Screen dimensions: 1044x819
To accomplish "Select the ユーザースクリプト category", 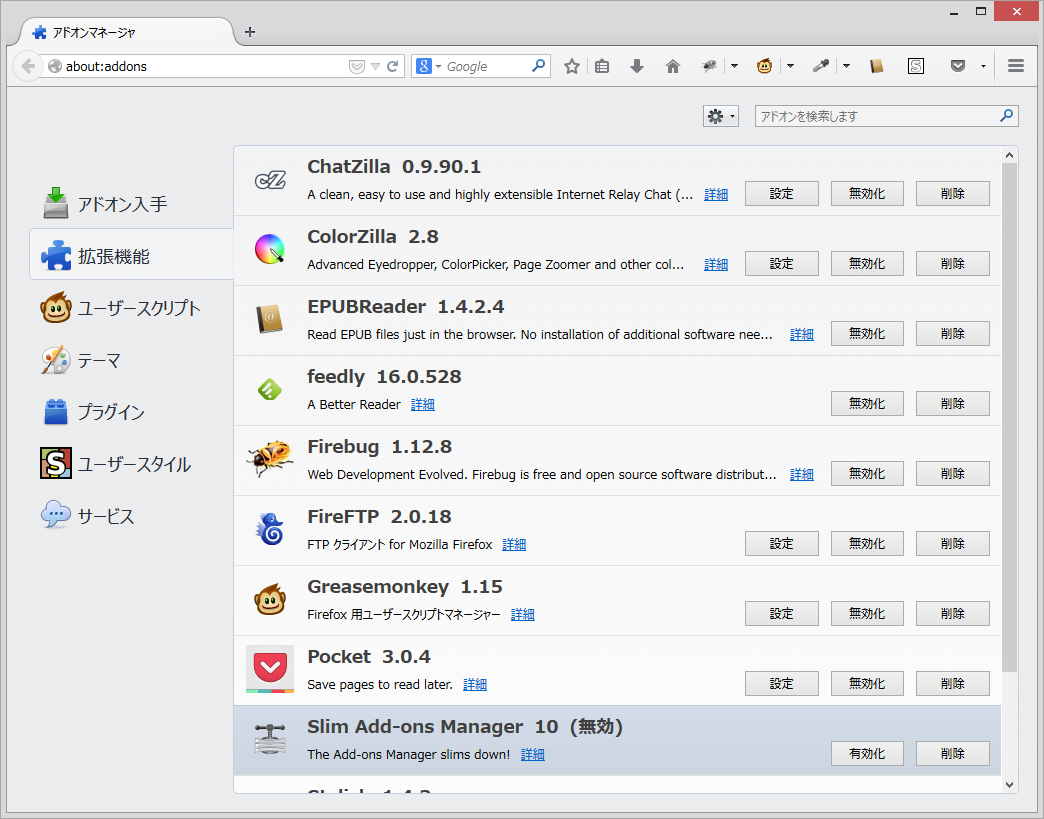I will coord(132,308).
